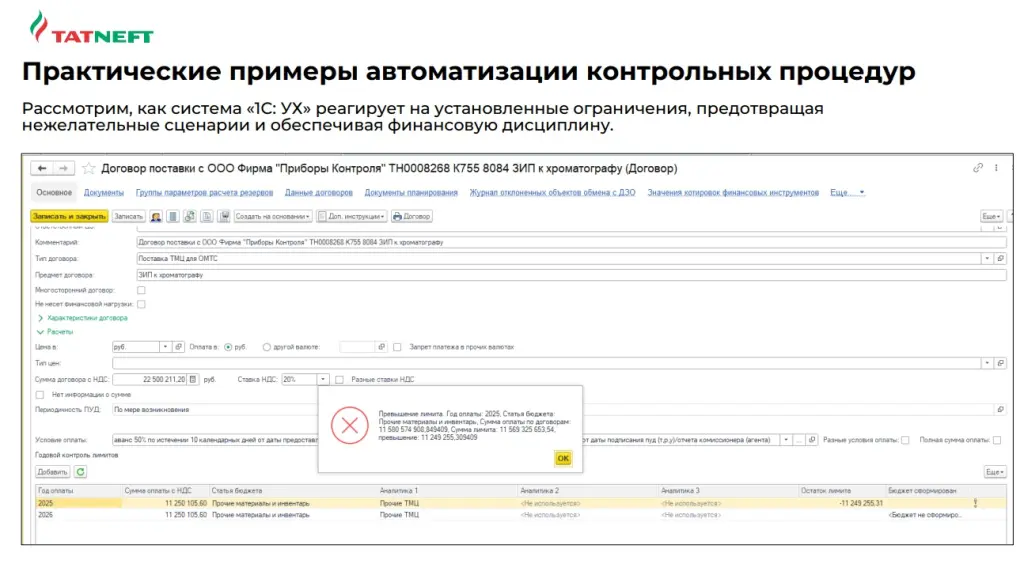The height and width of the screenshot is (564, 1024).
Task: Click the user avatar toolbar icon
Action: click(155, 216)
